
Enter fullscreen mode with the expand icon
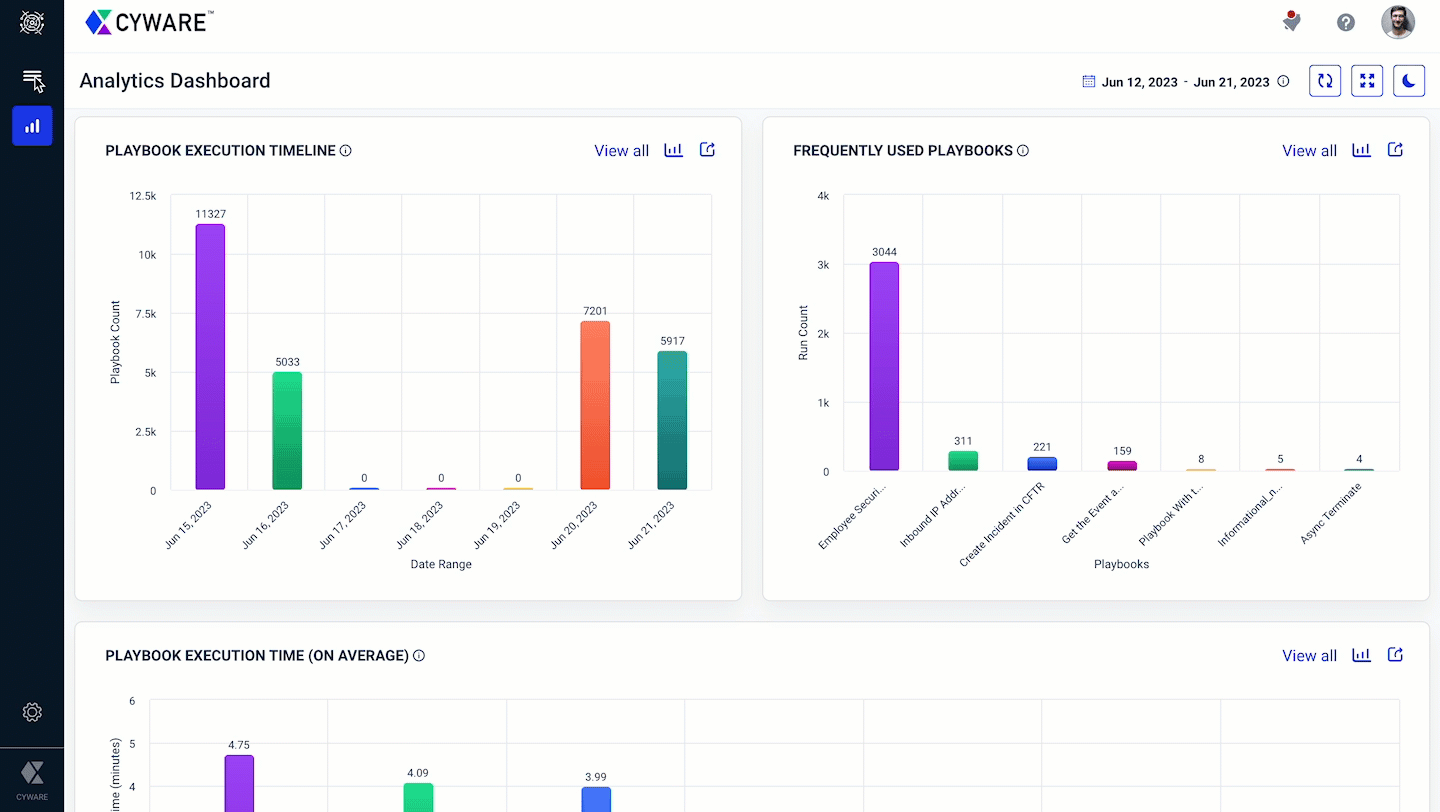pyautogui.click(x=1367, y=81)
